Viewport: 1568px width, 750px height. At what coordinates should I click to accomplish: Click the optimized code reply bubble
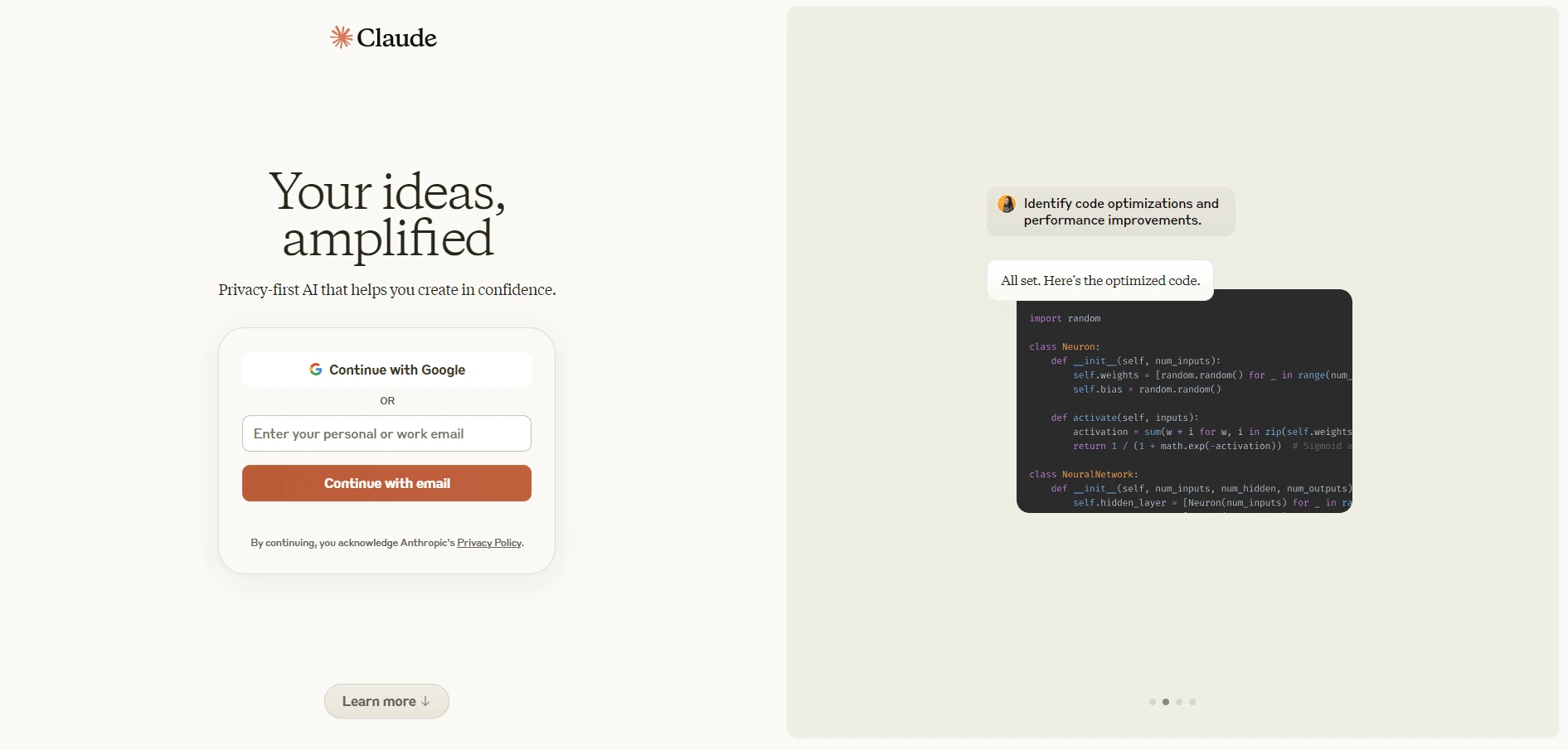pyautogui.click(x=1100, y=280)
